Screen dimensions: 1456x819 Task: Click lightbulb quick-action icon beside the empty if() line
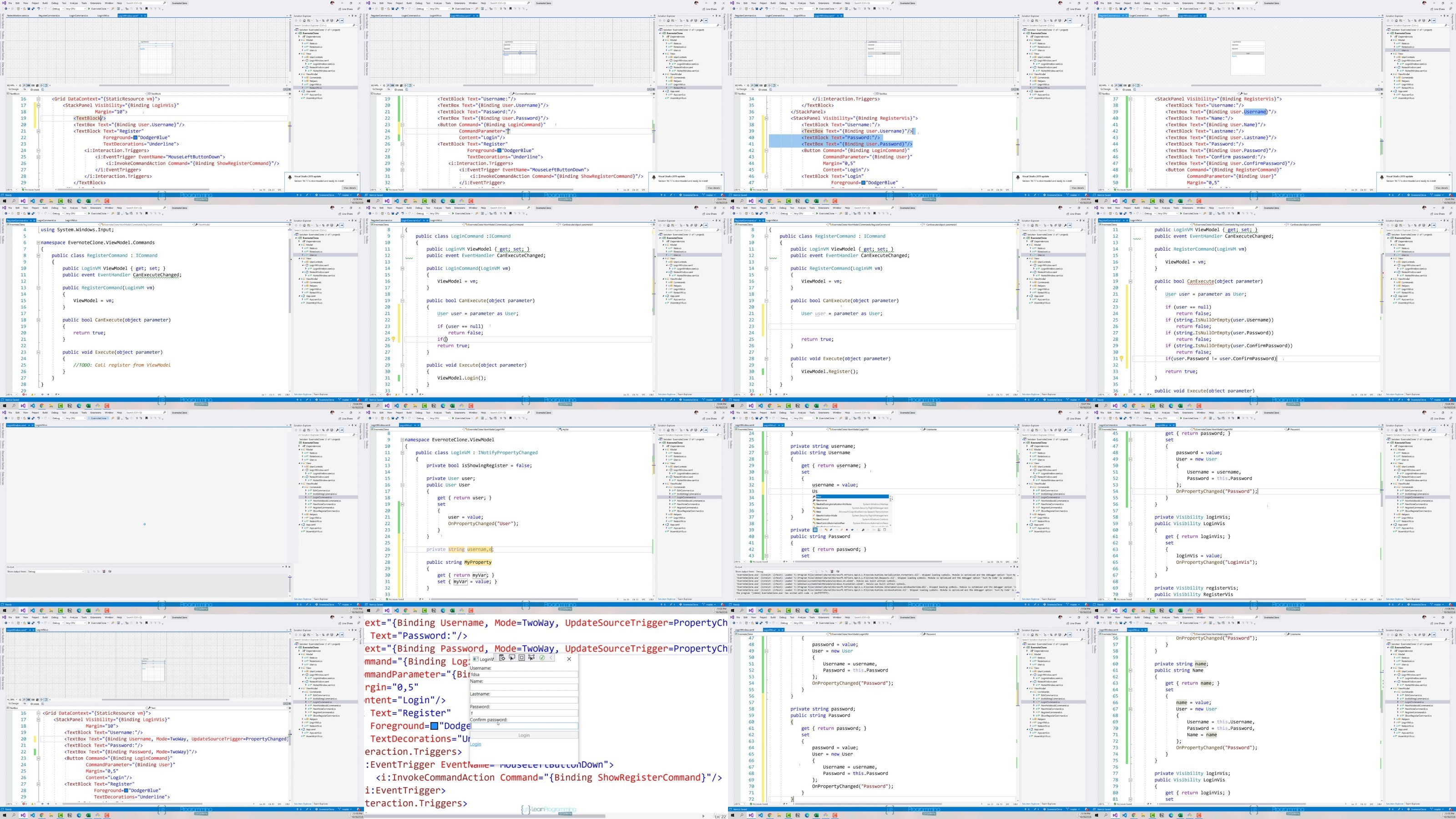[x=394, y=339]
